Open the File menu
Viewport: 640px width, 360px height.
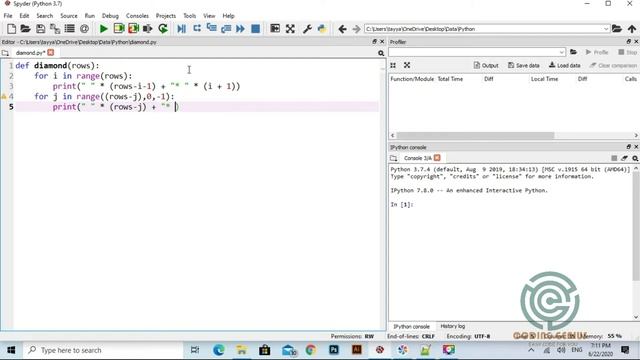coord(8,16)
